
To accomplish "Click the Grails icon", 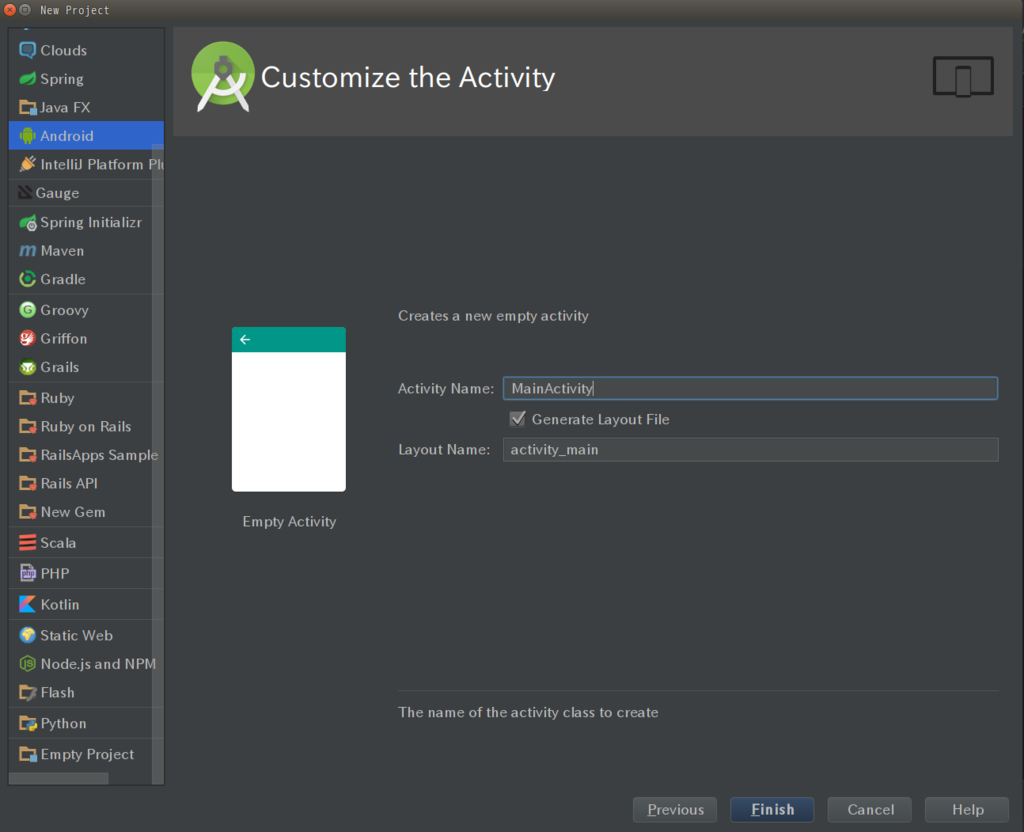I will point(27,367).
